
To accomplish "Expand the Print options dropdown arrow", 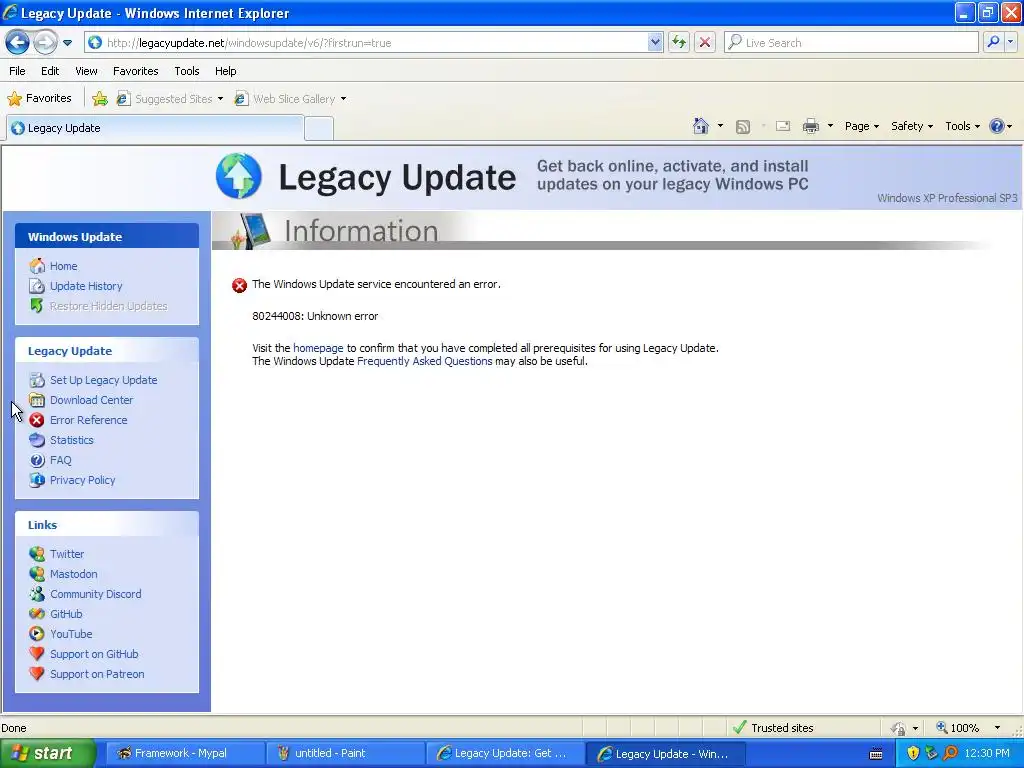I will [x=830, y=126].
